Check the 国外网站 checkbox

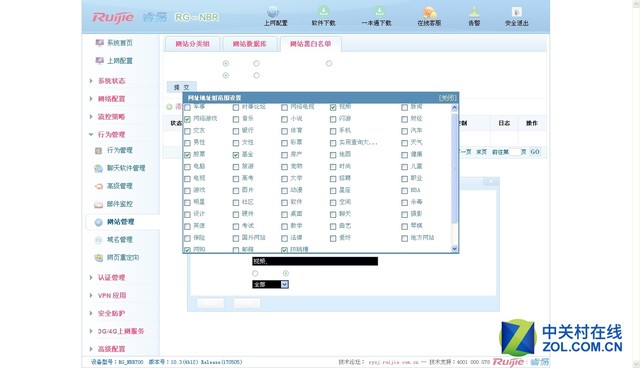click(236, 238)
